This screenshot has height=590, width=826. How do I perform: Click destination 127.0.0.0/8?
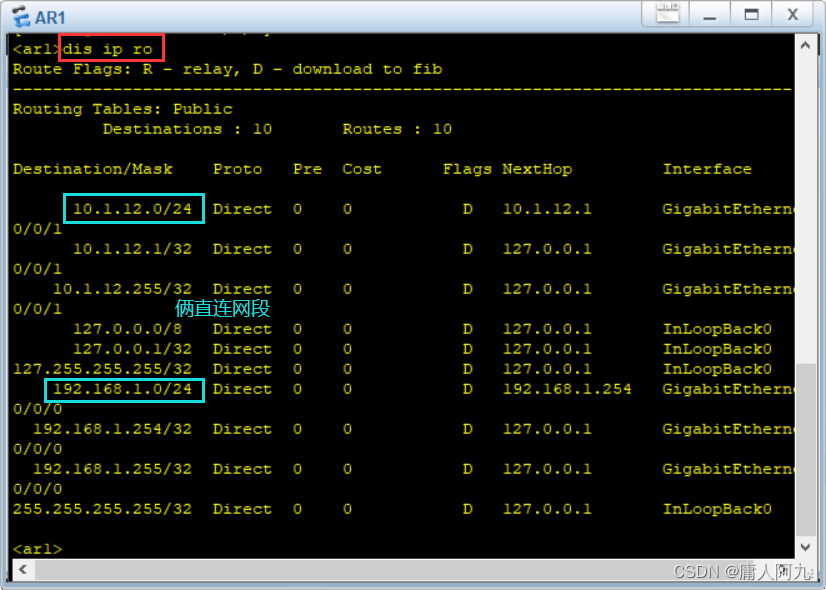pyautogui.click(x=127, y=329)
